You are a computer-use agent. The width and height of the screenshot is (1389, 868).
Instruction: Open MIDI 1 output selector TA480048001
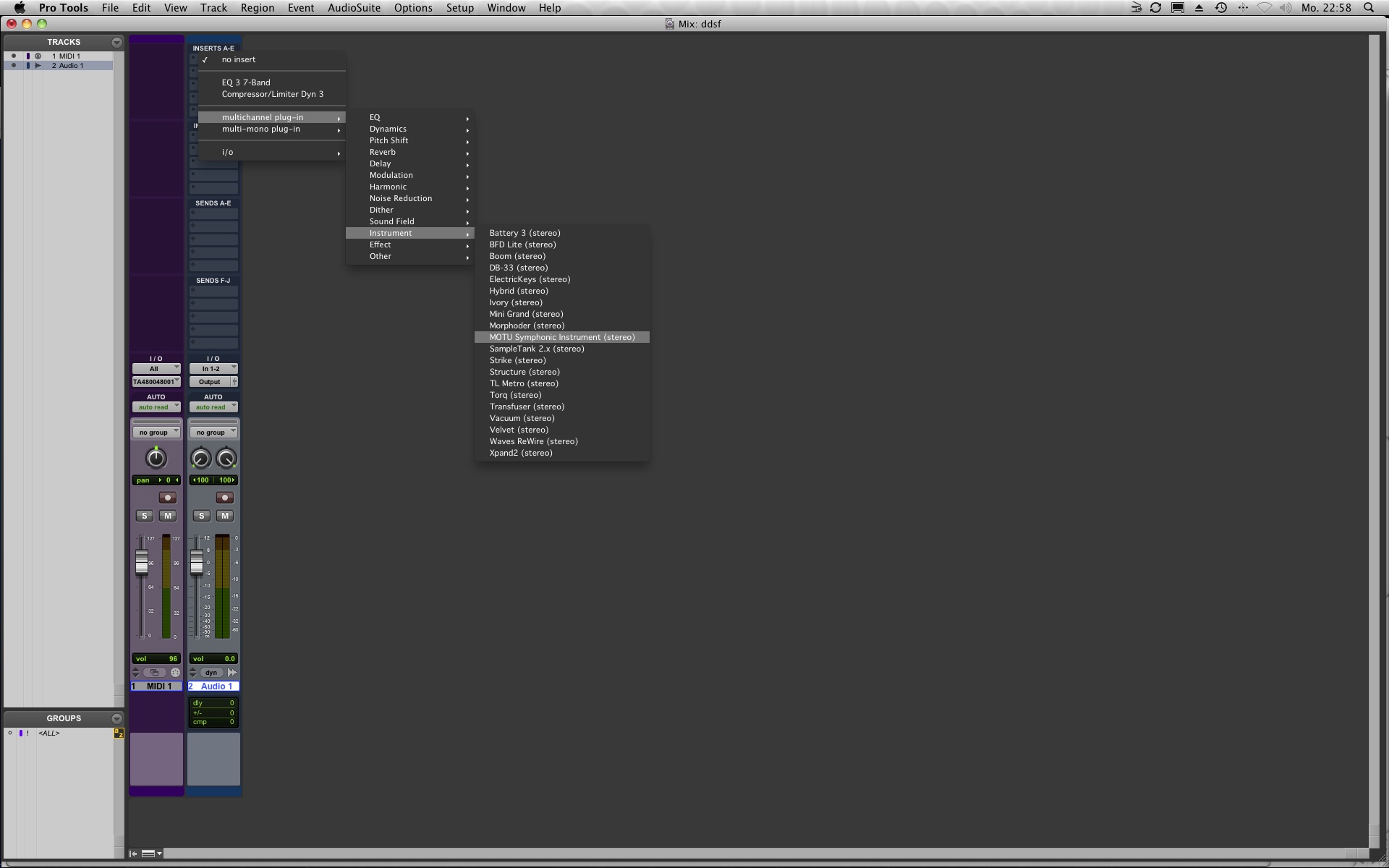point(156,382)
